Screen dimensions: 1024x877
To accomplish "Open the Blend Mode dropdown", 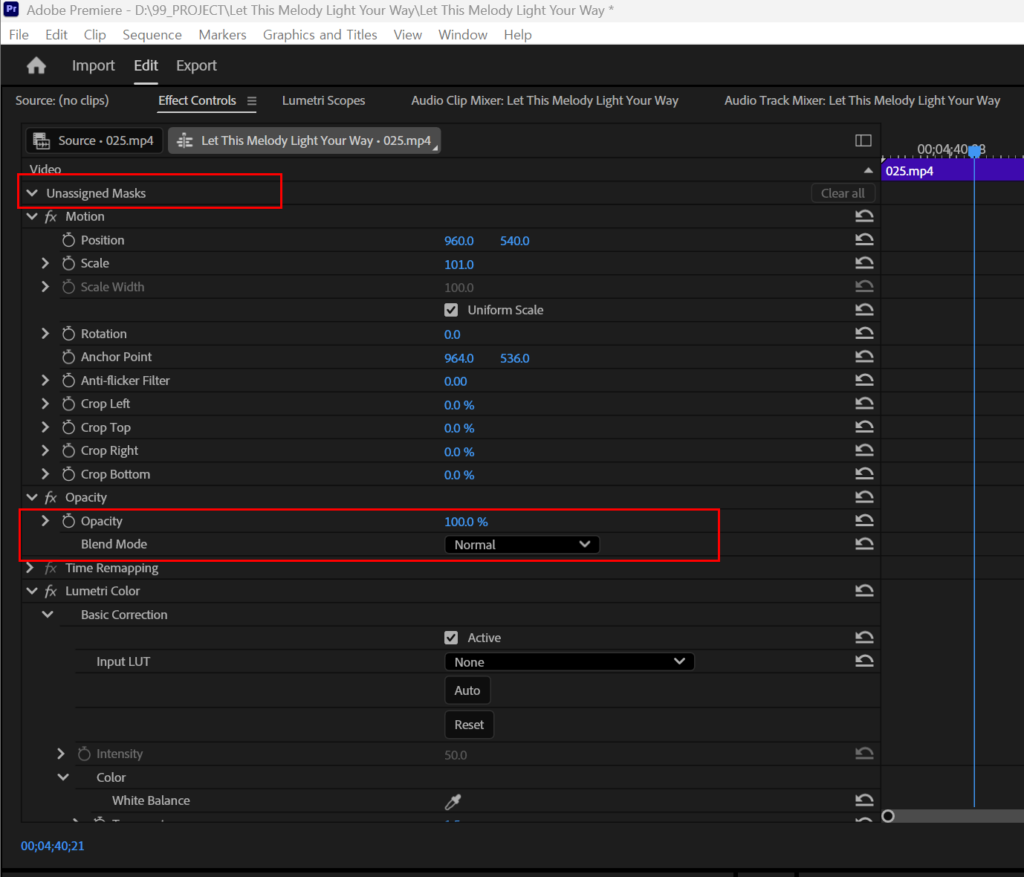I will click(x=521, y=545).
